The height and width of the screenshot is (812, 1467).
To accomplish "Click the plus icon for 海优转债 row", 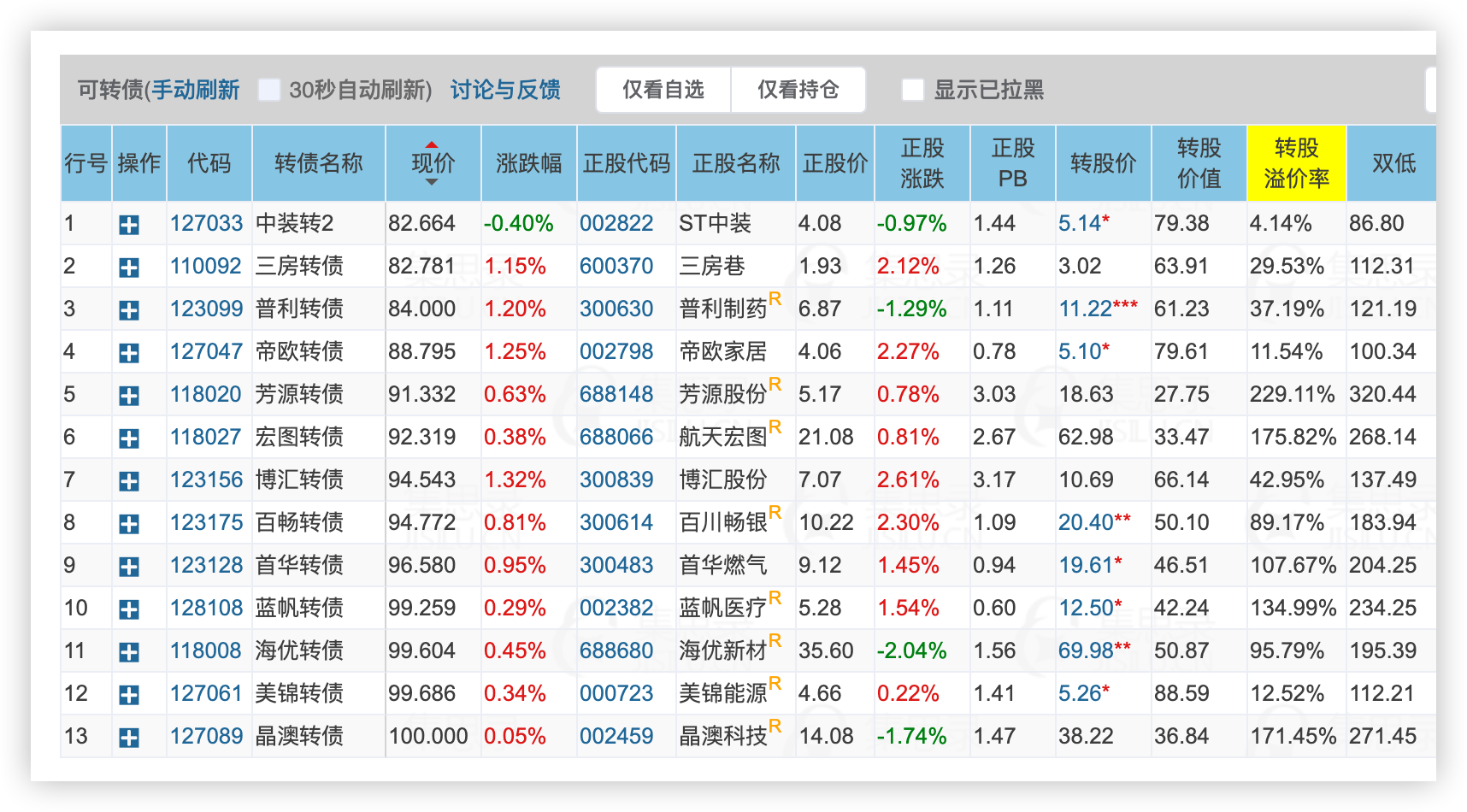I will (129, 652).
